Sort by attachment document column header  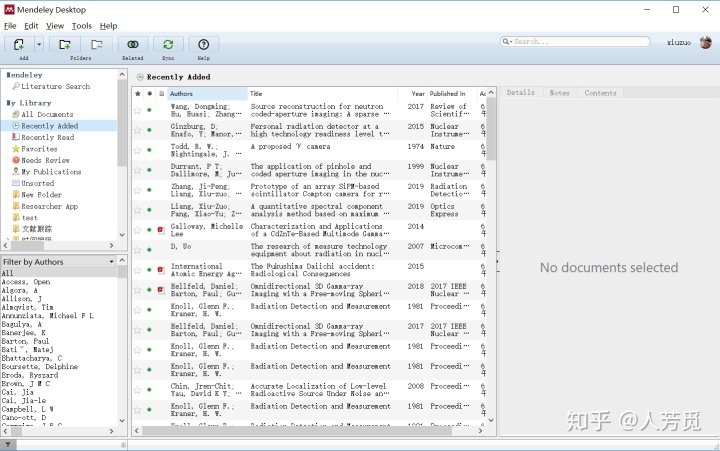click(x=161, y=94)
